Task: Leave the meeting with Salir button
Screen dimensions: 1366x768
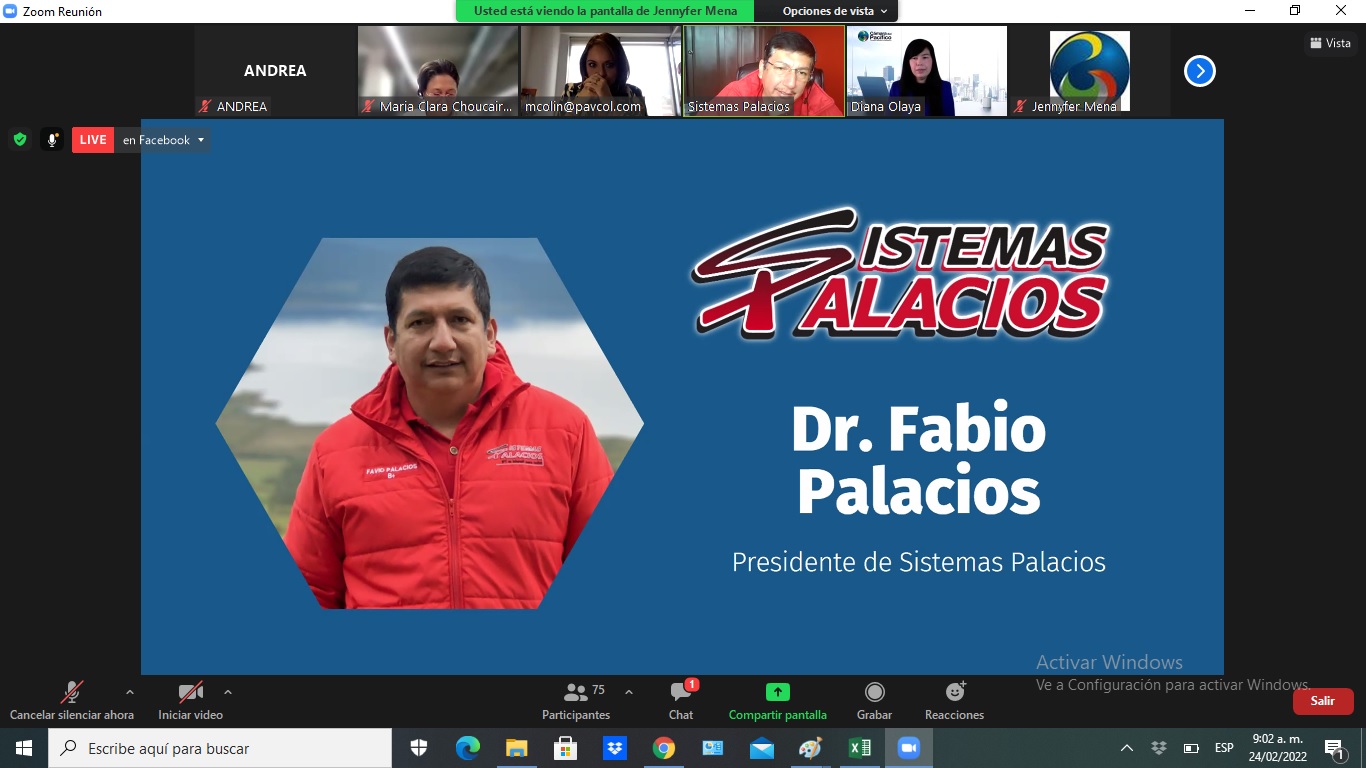Action: pos(1323,701)
